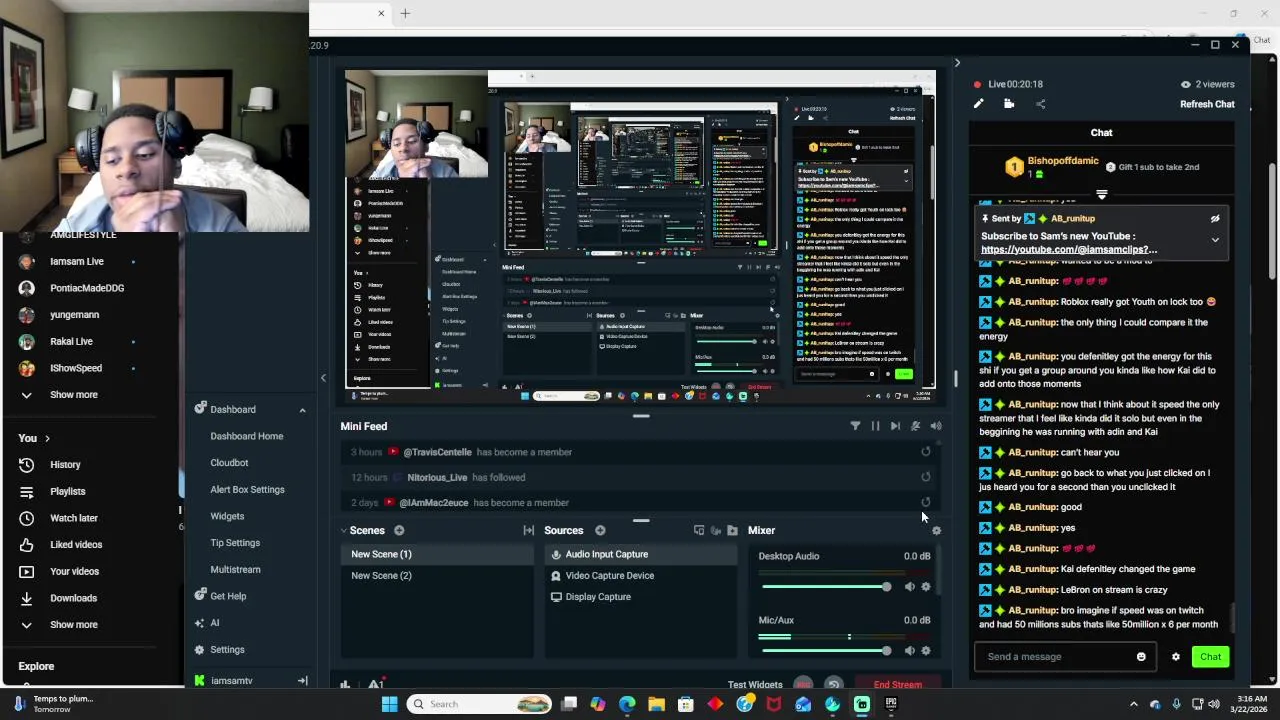Start recording with REC button
Screen dimensions: 1280x720
tap(803, 685)
